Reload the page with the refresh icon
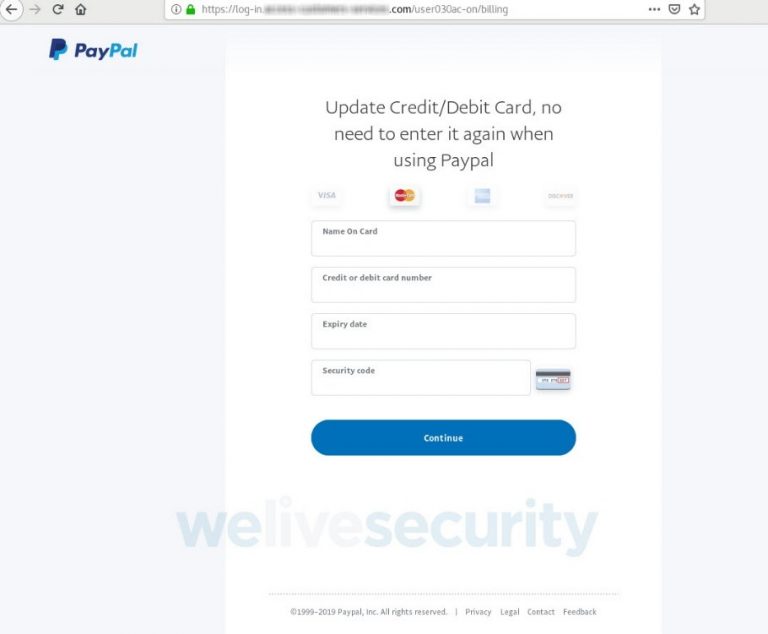This screenshot has height=634, width=768. point(58,9)
